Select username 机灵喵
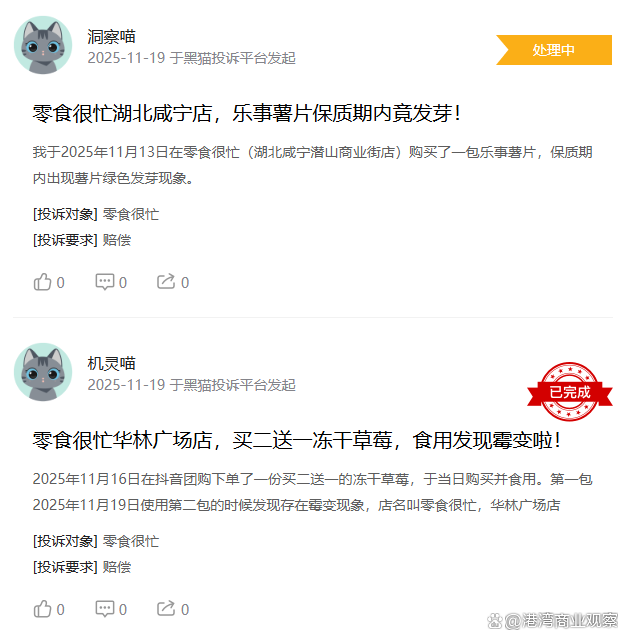The width and height of the screenshot is (631, 643). (x=111, y=364)
